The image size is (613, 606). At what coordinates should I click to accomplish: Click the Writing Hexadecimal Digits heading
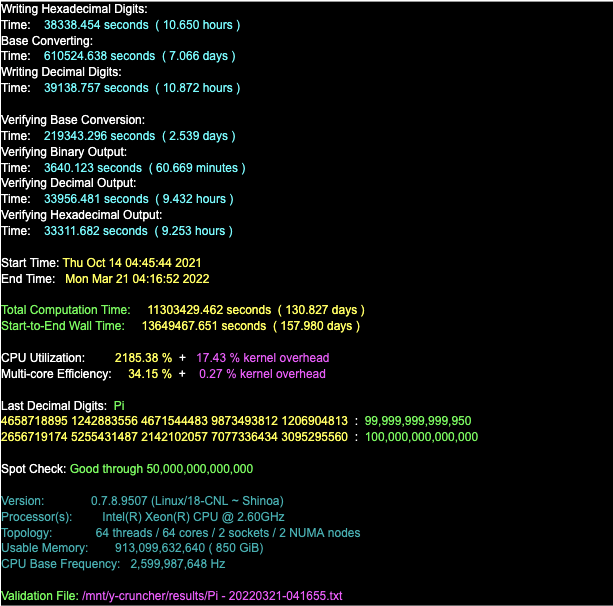74,8
